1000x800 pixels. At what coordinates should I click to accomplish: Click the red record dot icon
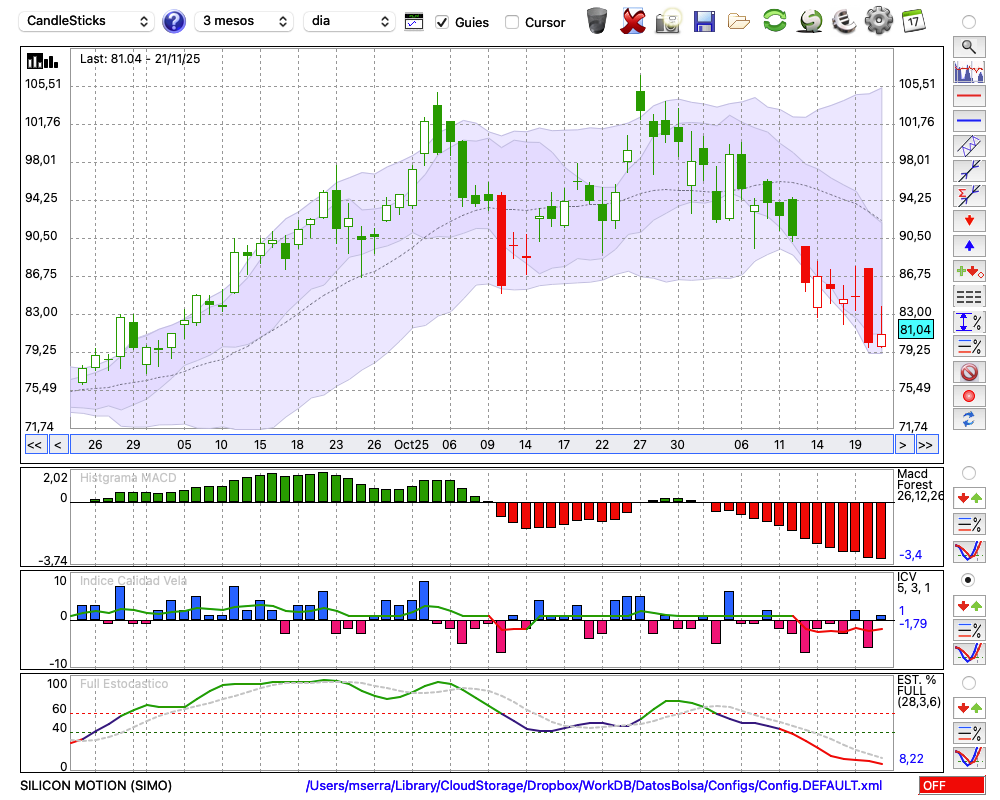(x=969, y=396)
